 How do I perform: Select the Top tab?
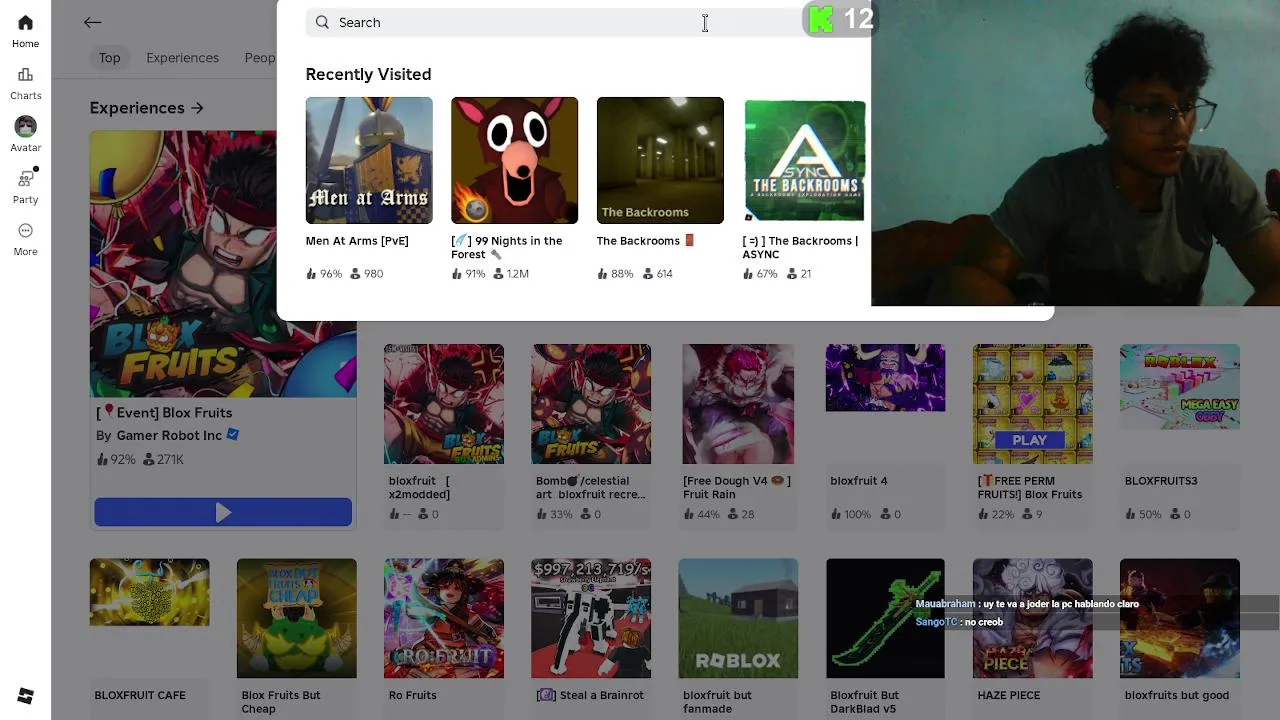pos(109,58)
